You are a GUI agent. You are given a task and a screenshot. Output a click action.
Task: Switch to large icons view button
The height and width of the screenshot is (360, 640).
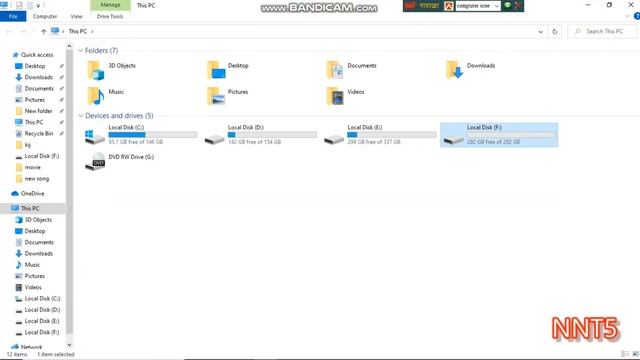[636, 354]
